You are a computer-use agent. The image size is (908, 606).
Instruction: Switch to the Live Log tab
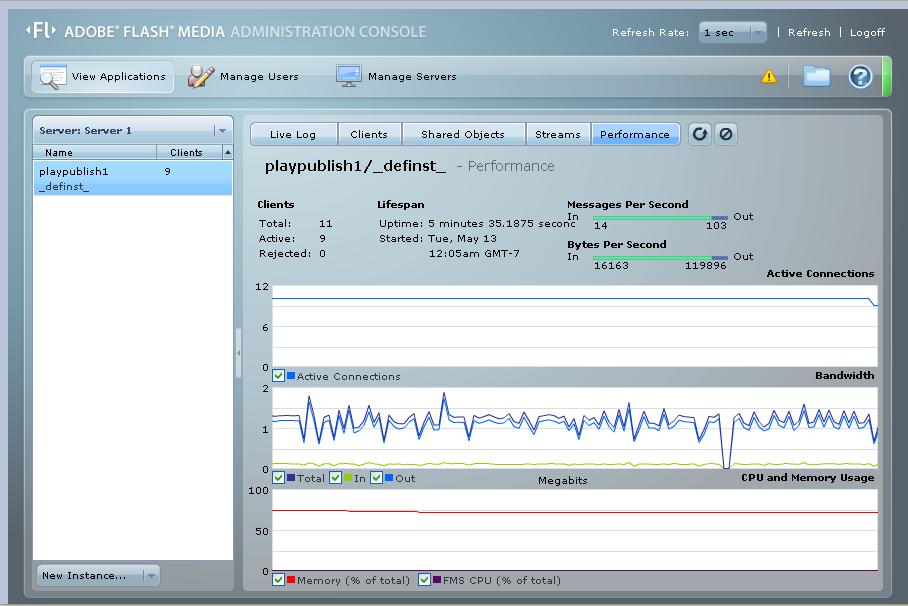click(294, 134)
